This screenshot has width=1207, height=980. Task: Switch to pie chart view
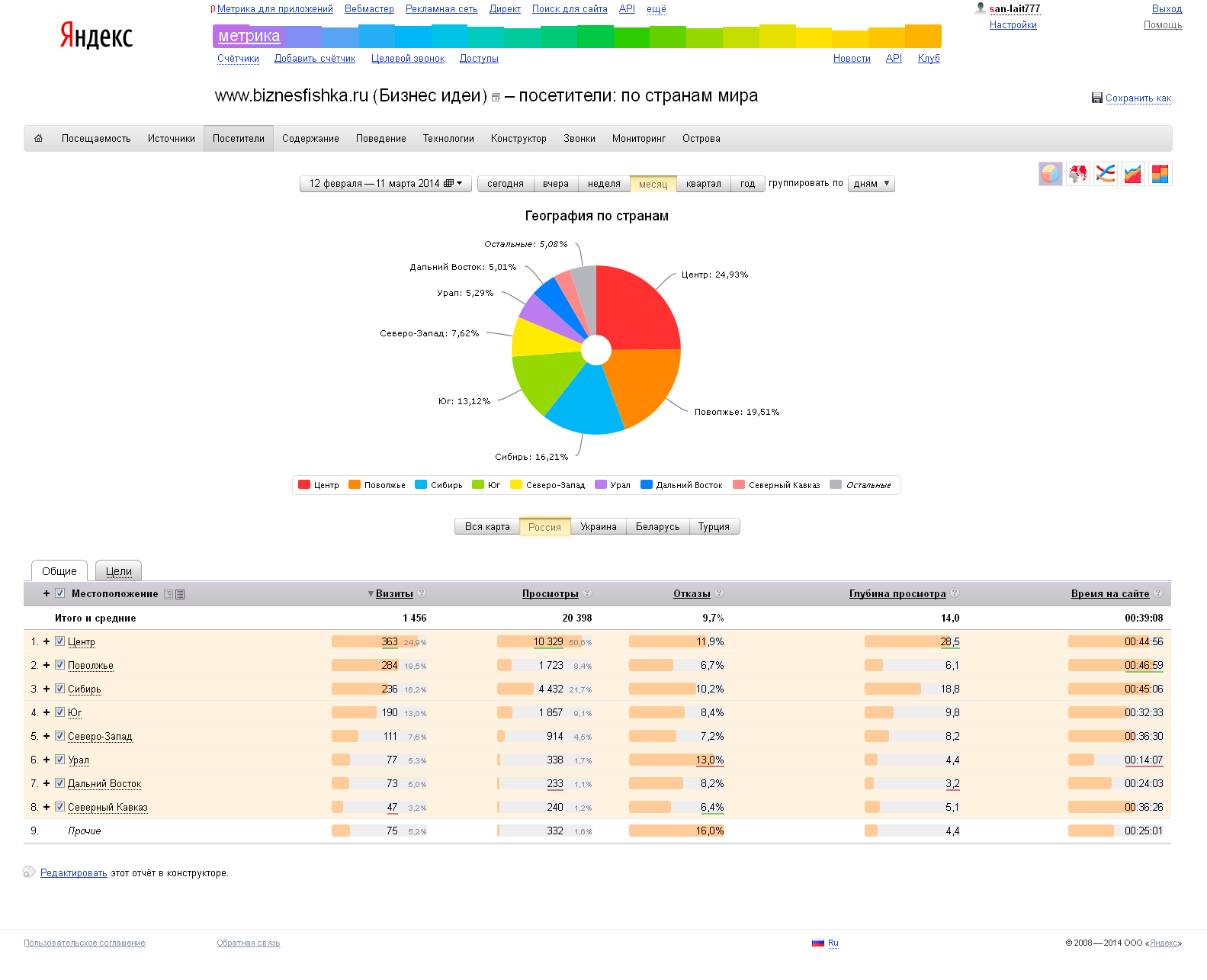click(1050, 174)
